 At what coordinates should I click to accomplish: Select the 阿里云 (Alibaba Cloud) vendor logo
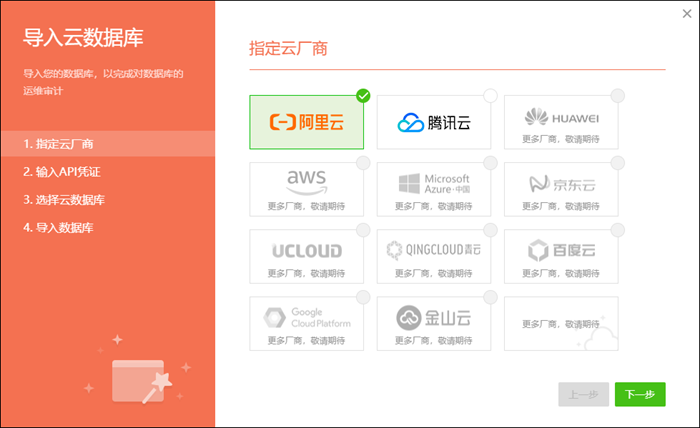point(306,122)
